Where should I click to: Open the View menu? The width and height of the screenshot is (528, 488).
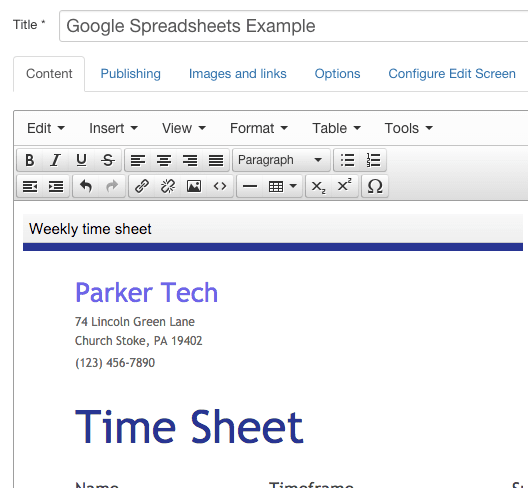click(184, 128)
